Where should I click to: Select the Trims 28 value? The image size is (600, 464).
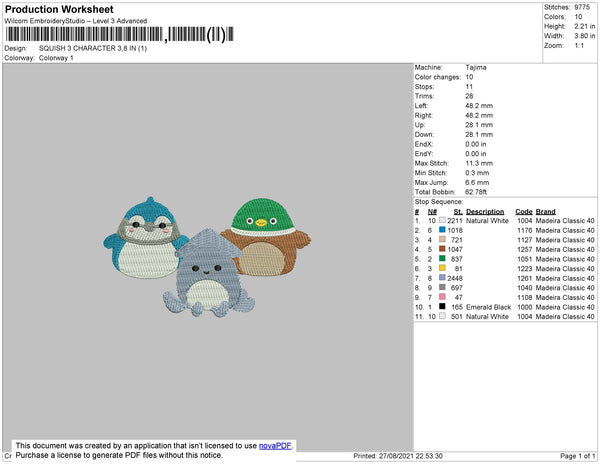click(x=469, y=96)
